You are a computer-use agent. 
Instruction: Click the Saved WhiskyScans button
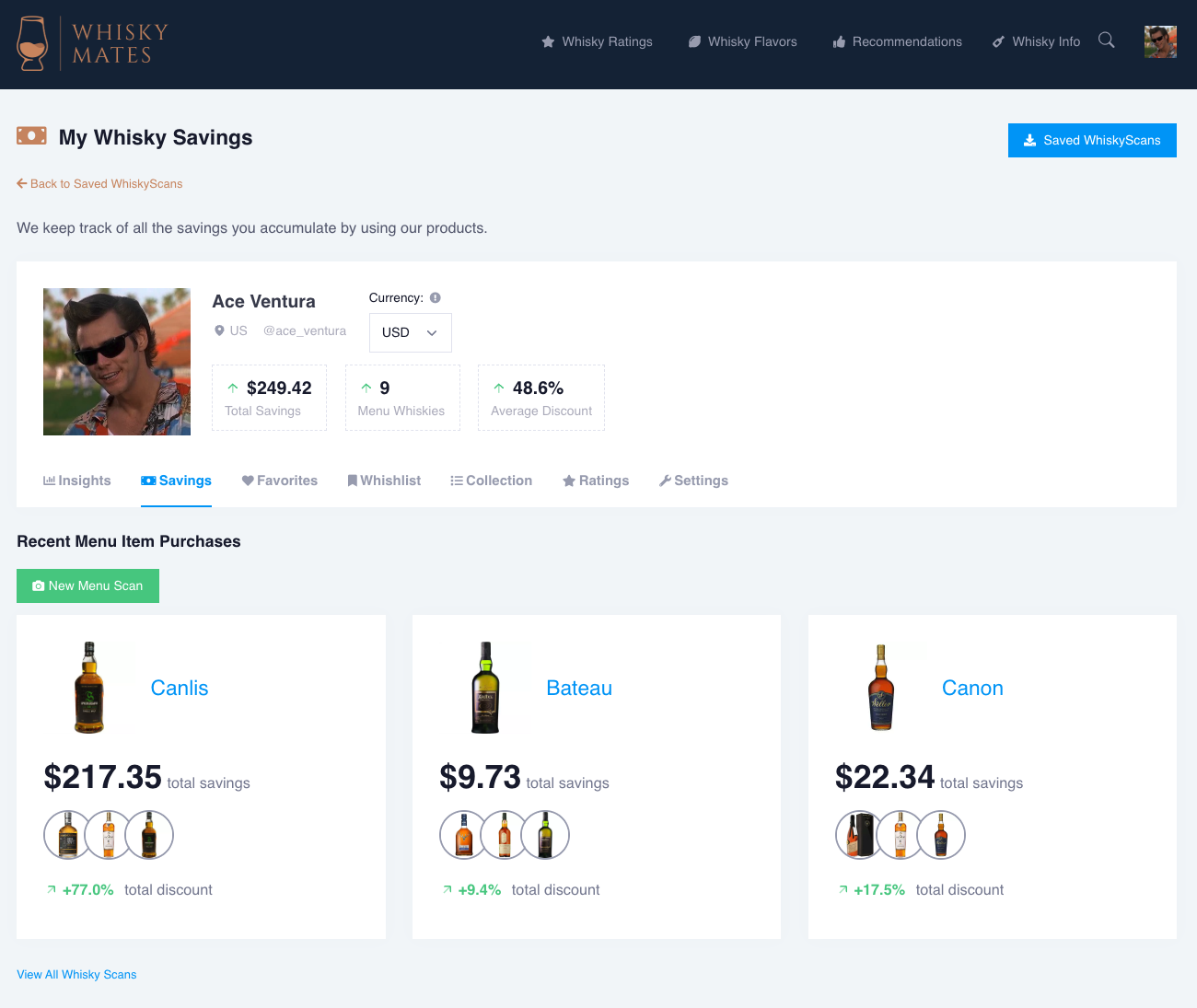point(1092,140)
